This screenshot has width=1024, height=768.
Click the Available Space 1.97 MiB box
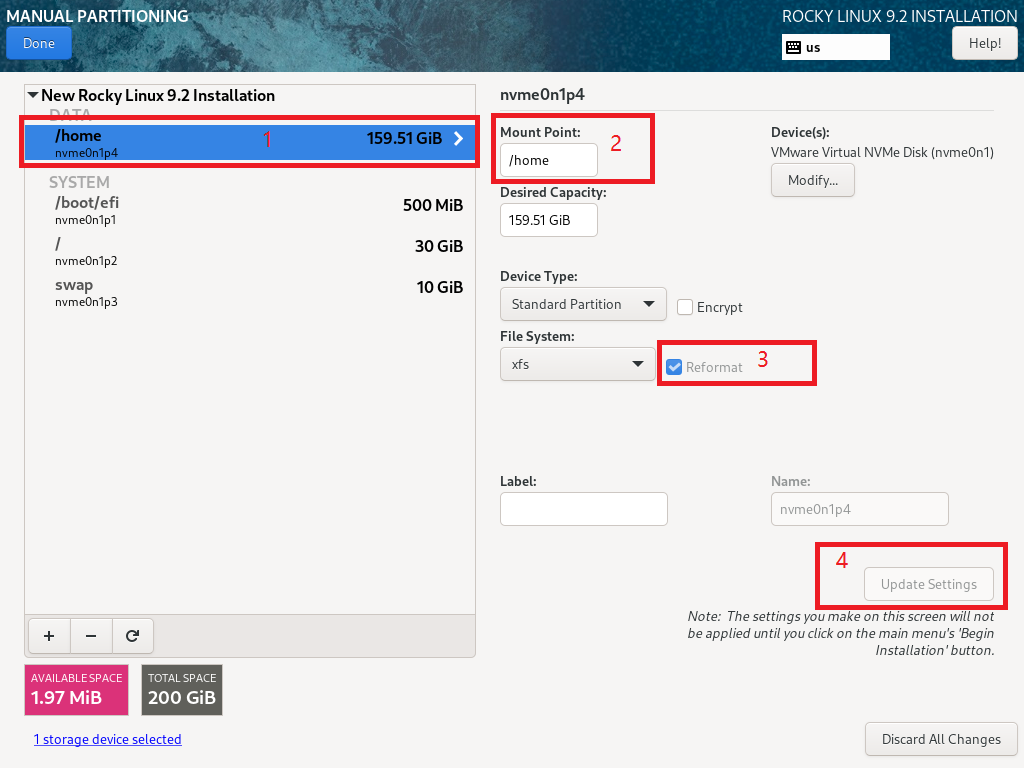click(76, 690)
